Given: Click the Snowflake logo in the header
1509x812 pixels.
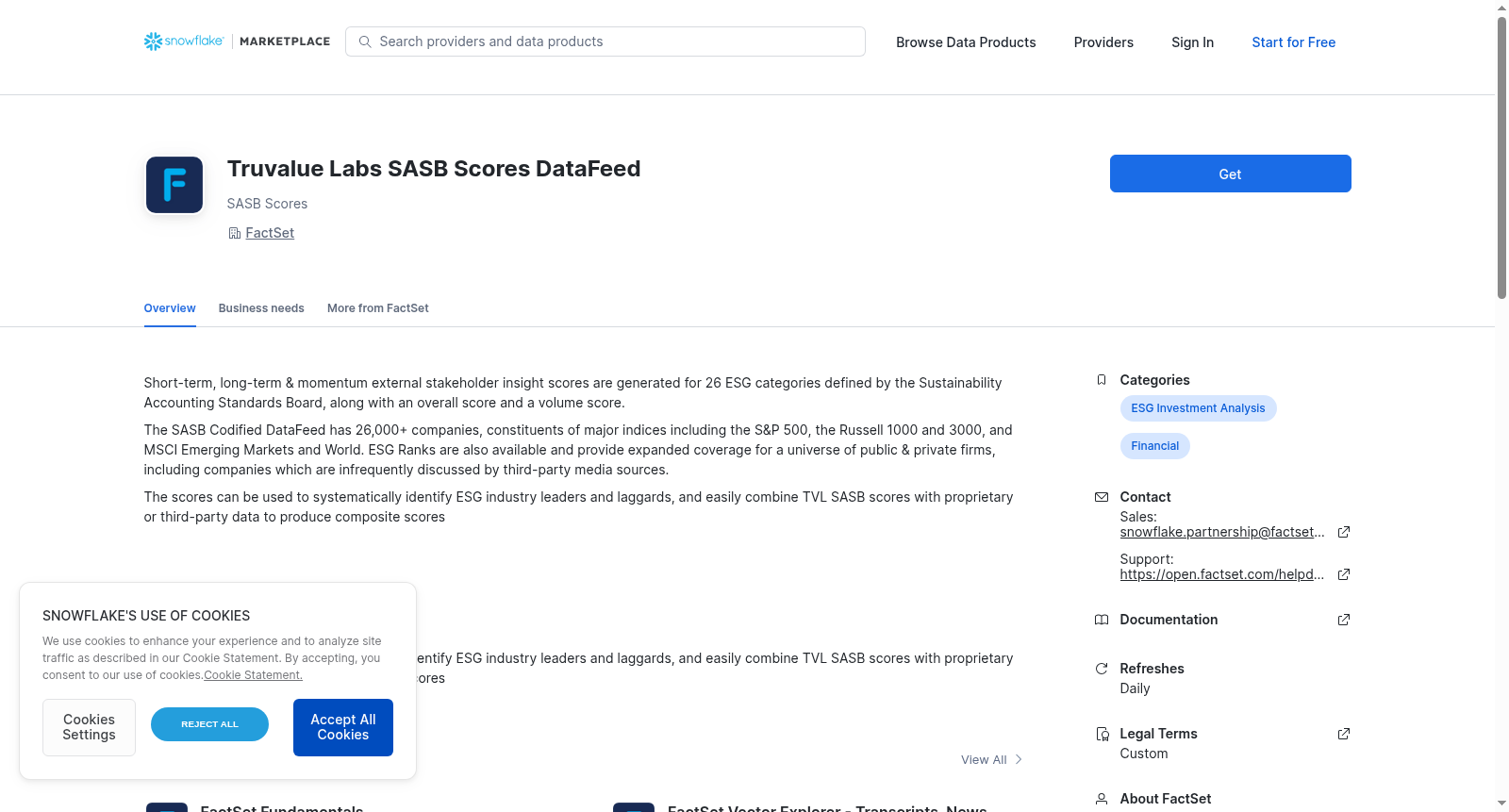Looking at the screenshot, I should coord(184,41).
